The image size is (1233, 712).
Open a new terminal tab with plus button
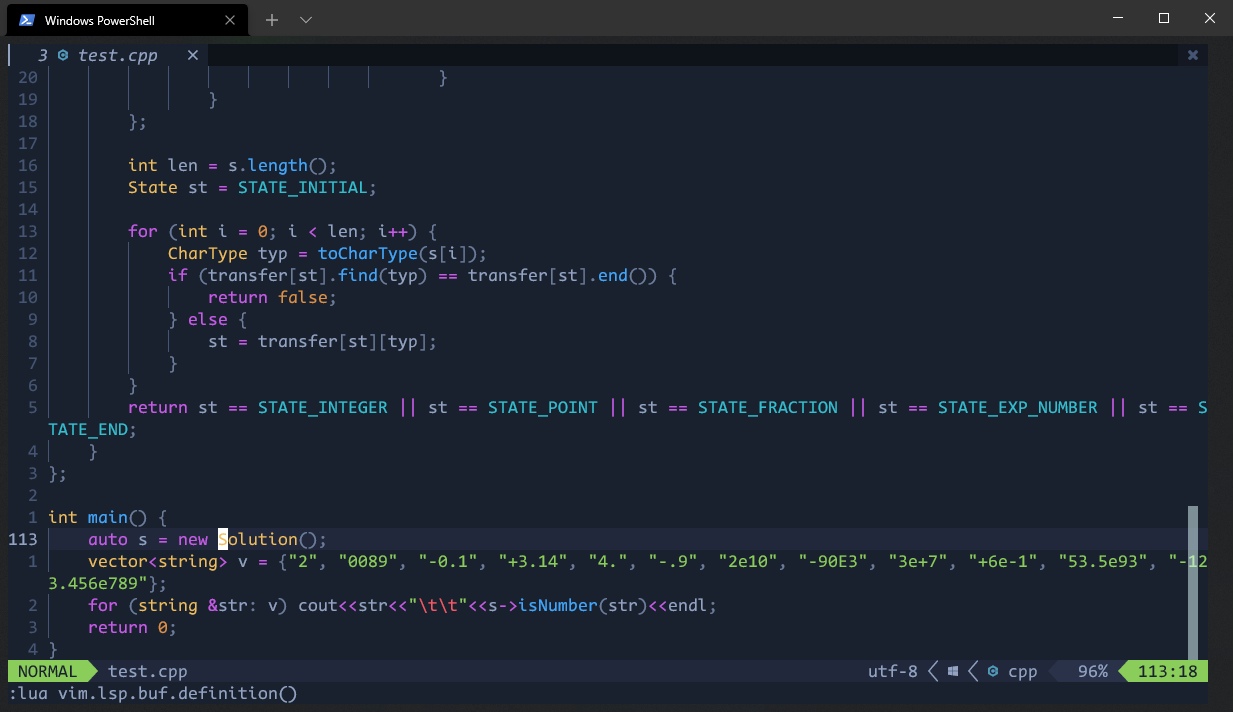[272, 20]
